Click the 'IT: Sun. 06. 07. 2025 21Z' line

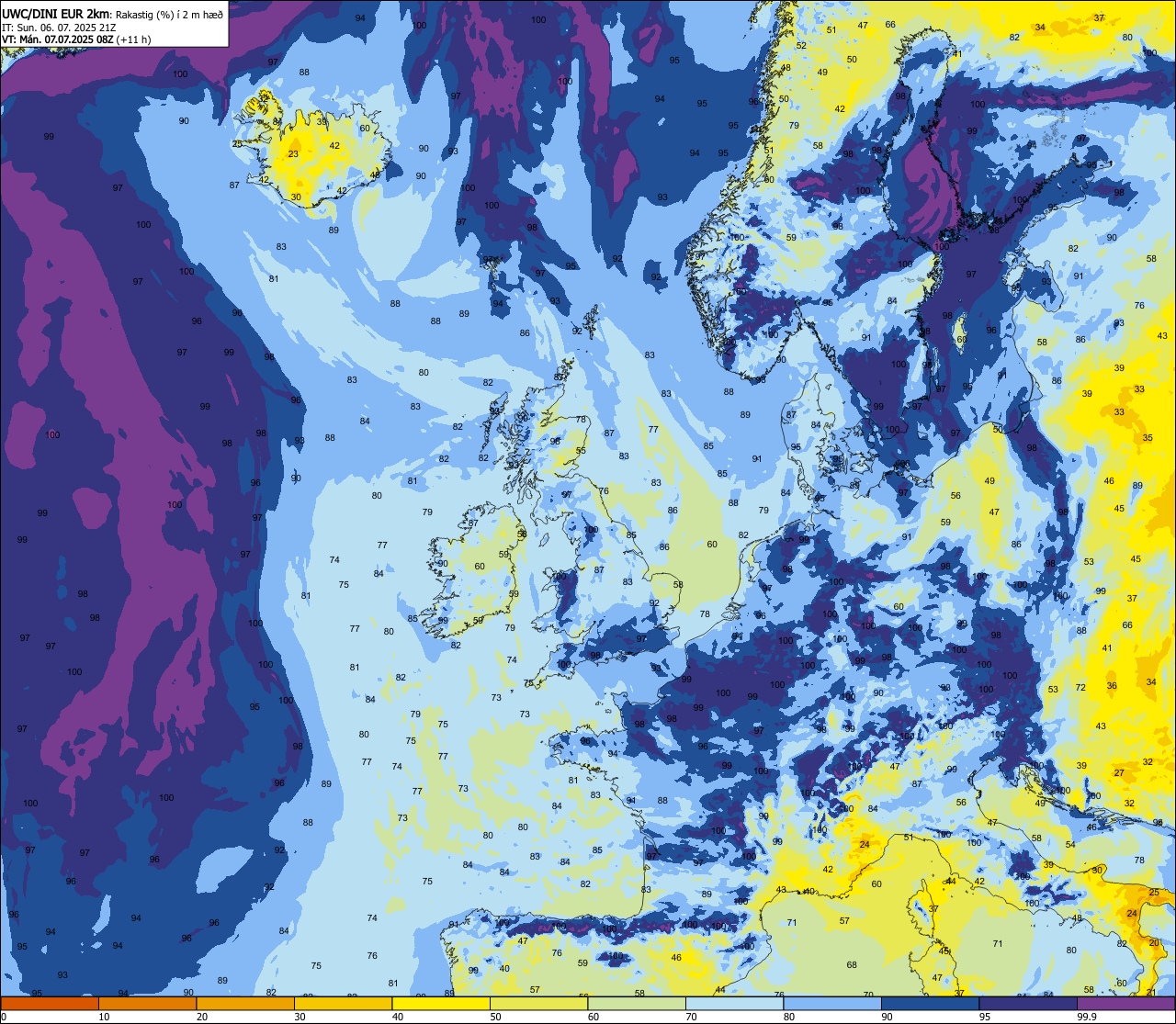coord(58,28)
